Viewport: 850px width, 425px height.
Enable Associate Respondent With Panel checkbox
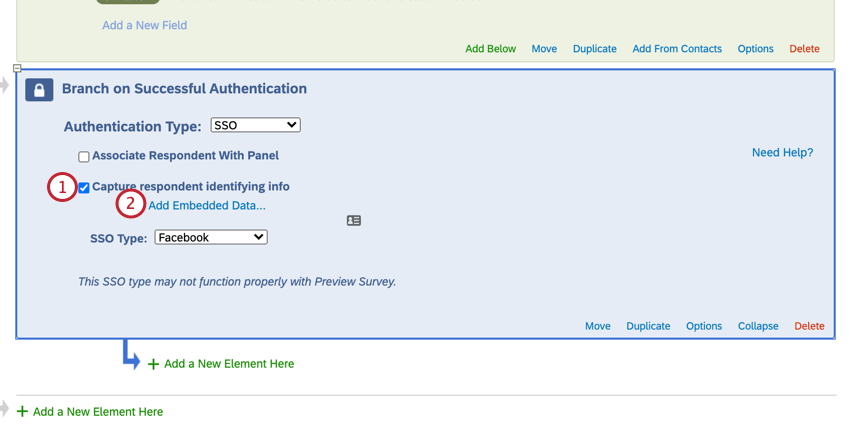[x=84, y=157]
